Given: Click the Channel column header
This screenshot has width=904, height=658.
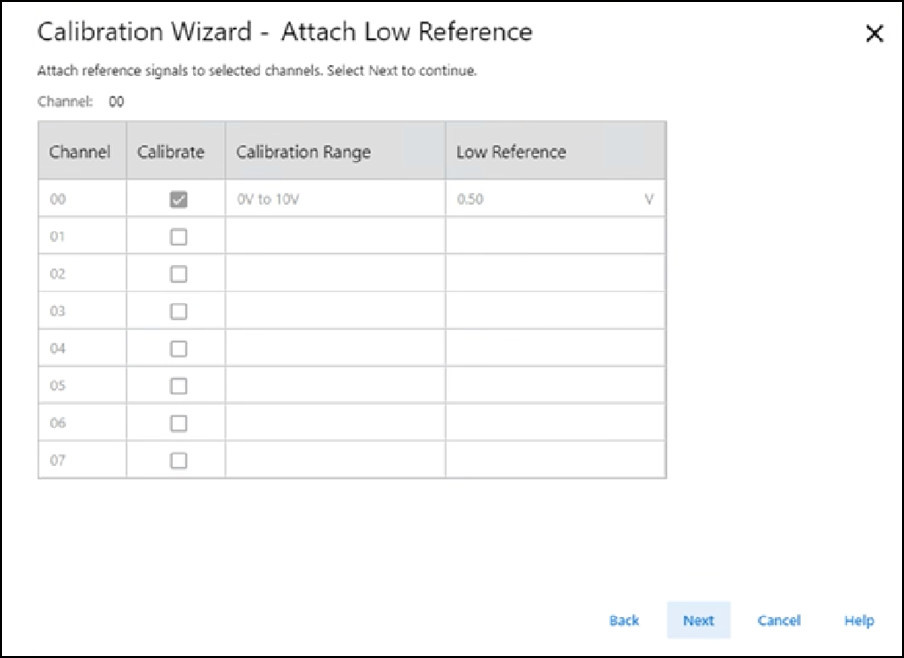Looking at the screenshot, I should (80, 153).
